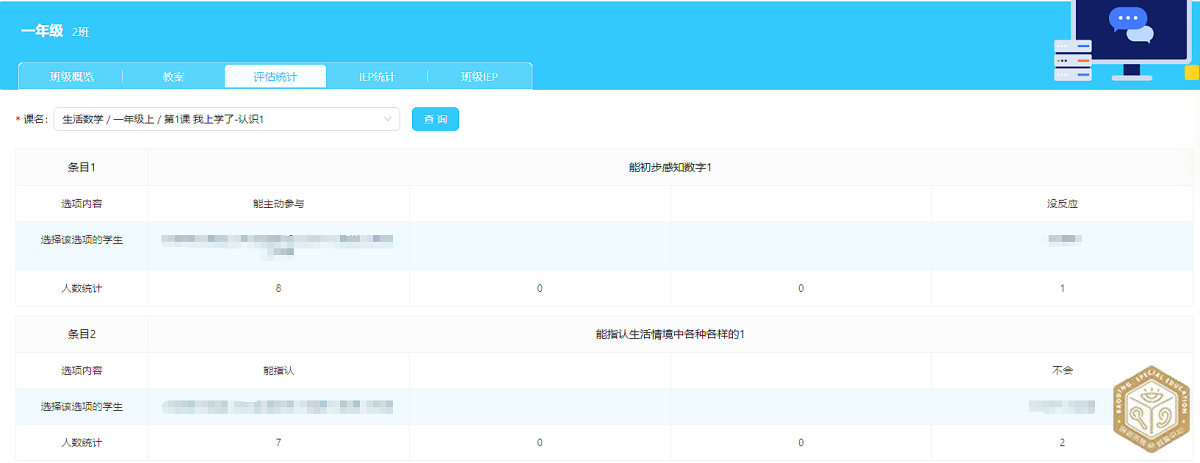Click the server stack illustration

pyautogui.click(x=1072, y=61)
